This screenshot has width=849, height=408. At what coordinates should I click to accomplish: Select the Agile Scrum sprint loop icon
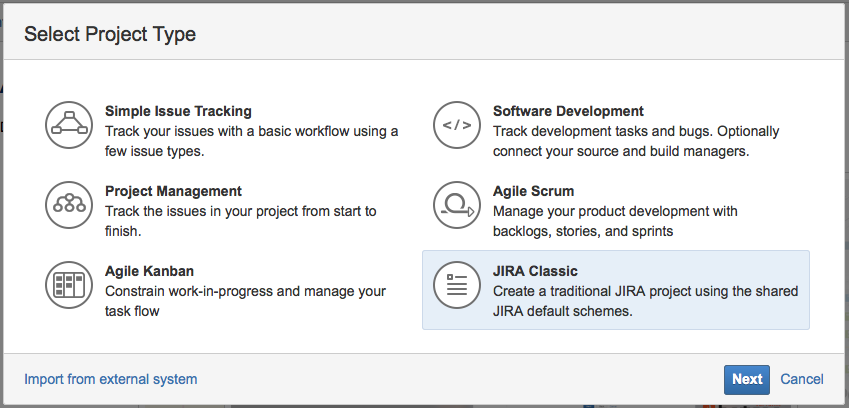[x=457, y=205]
